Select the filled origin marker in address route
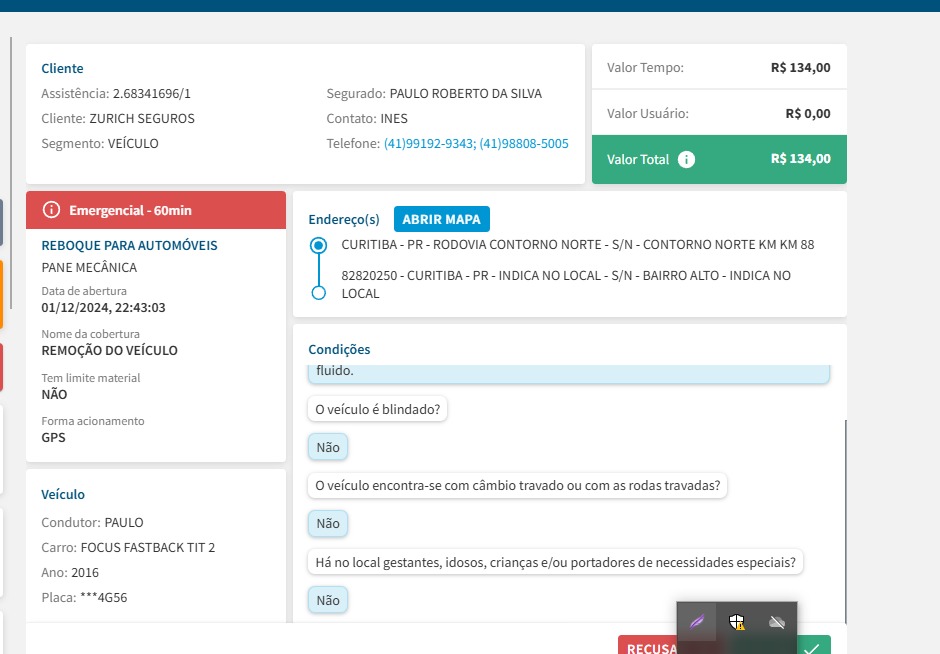 pyautogui.click(x=319, y=245)
